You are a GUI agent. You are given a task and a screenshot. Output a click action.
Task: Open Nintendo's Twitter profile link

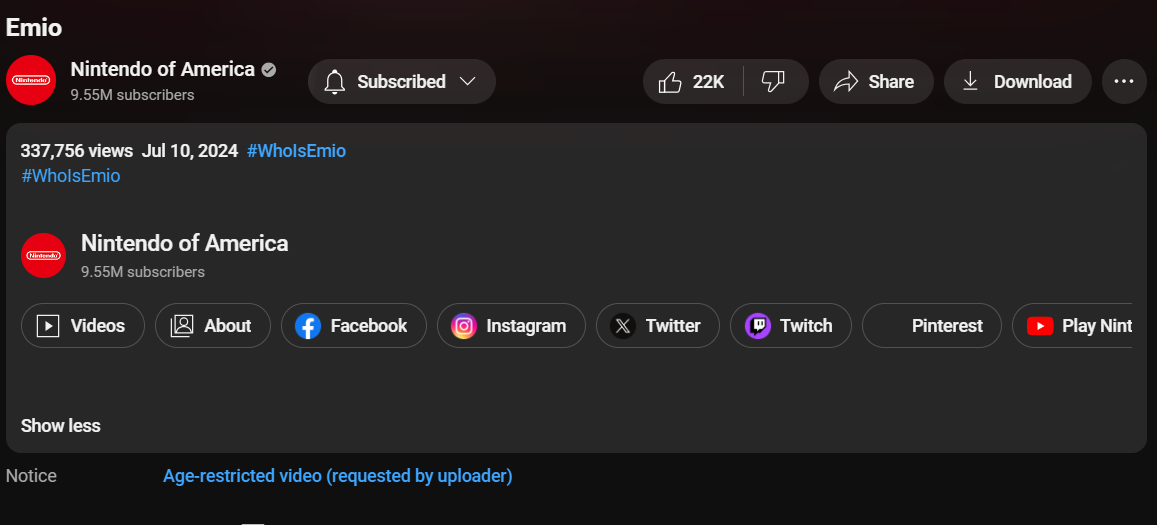click(x=657, y=326)
